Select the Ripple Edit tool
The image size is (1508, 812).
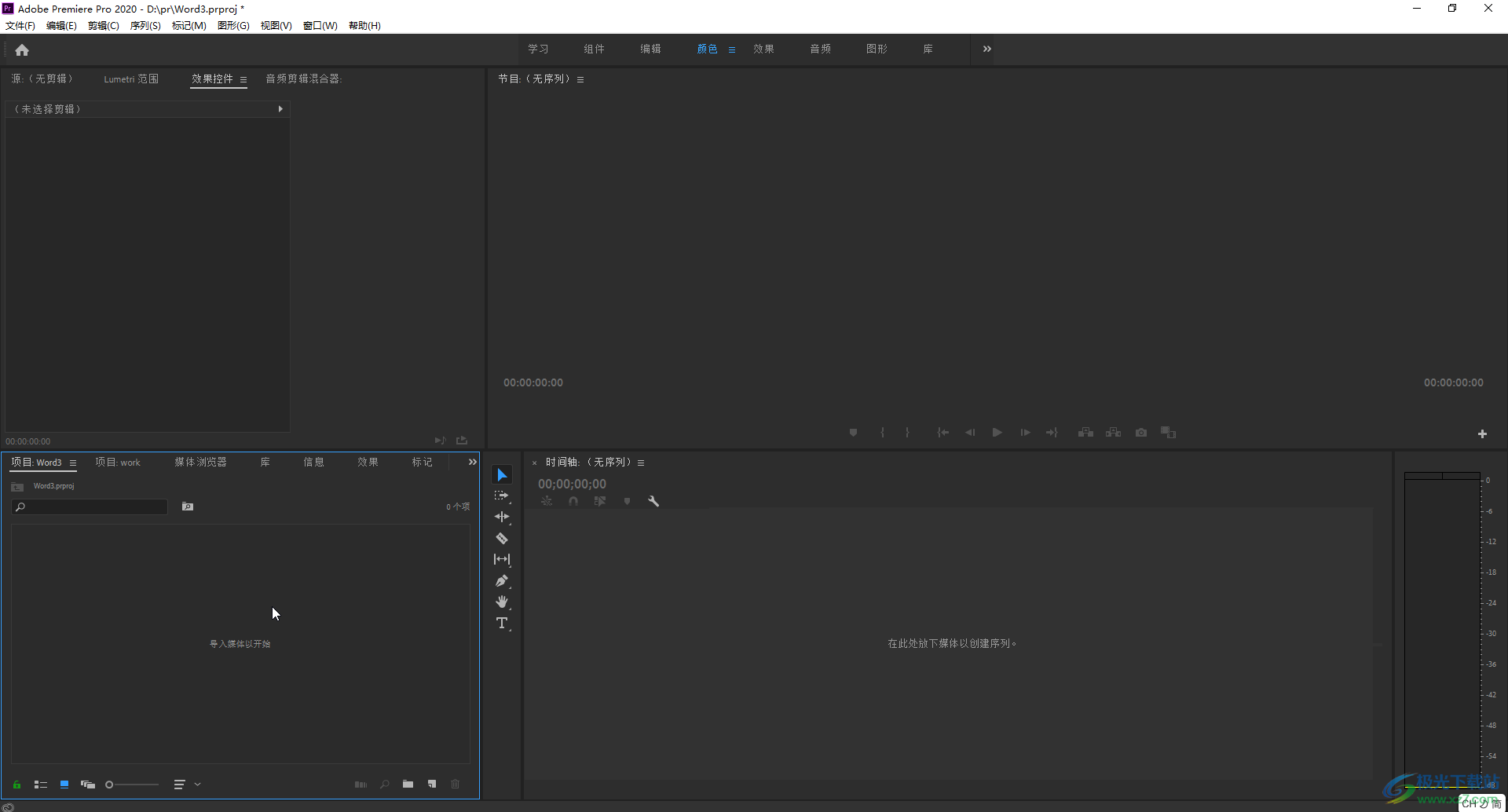click(502, 517)
